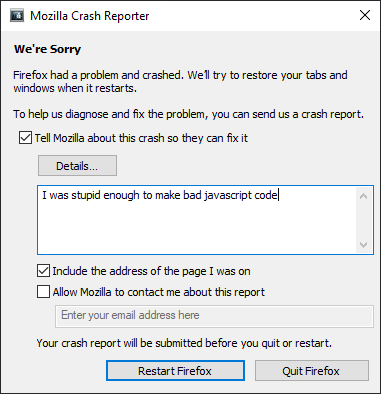
Task: Click the Mozilla Crash Reporter title text
Action: 90,16
